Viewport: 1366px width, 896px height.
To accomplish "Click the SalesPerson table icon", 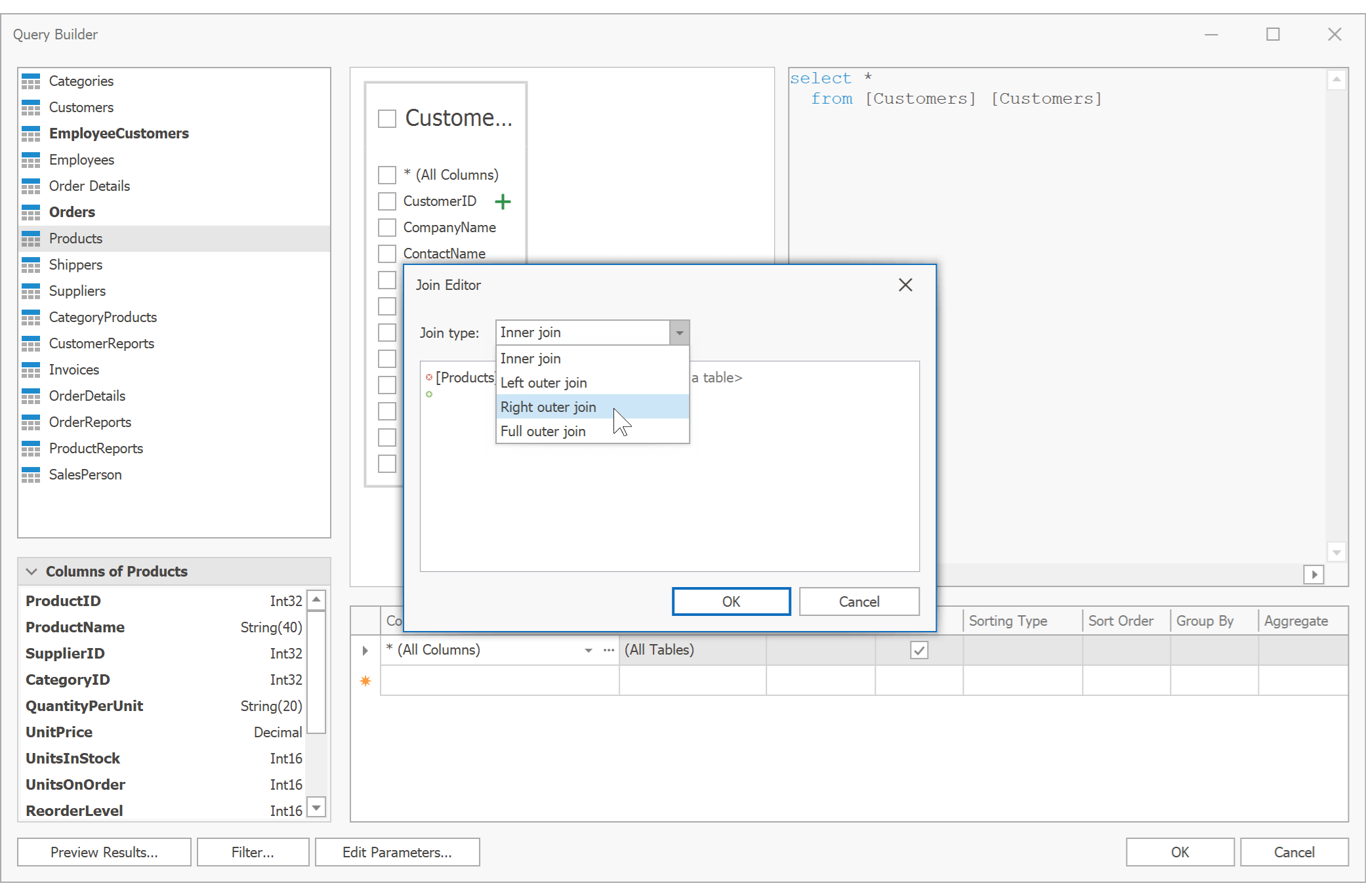I will tap(31, 474).
